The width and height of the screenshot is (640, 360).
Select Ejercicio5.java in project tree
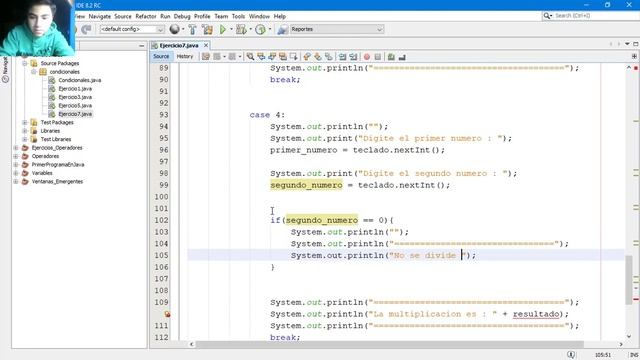point(75,106)
